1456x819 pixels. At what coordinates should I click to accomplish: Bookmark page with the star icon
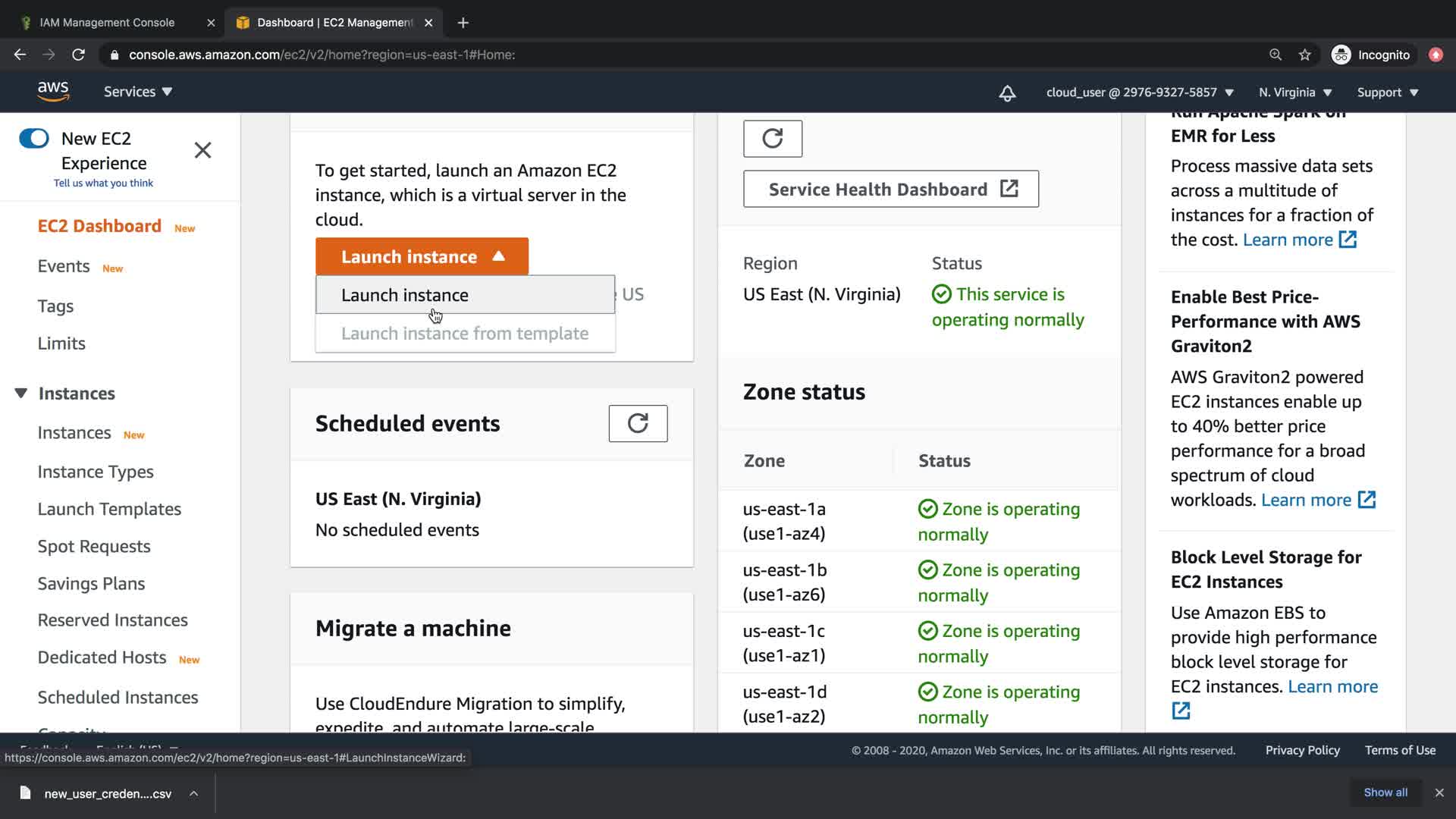pyautogui.click(x=1304, y=55)
